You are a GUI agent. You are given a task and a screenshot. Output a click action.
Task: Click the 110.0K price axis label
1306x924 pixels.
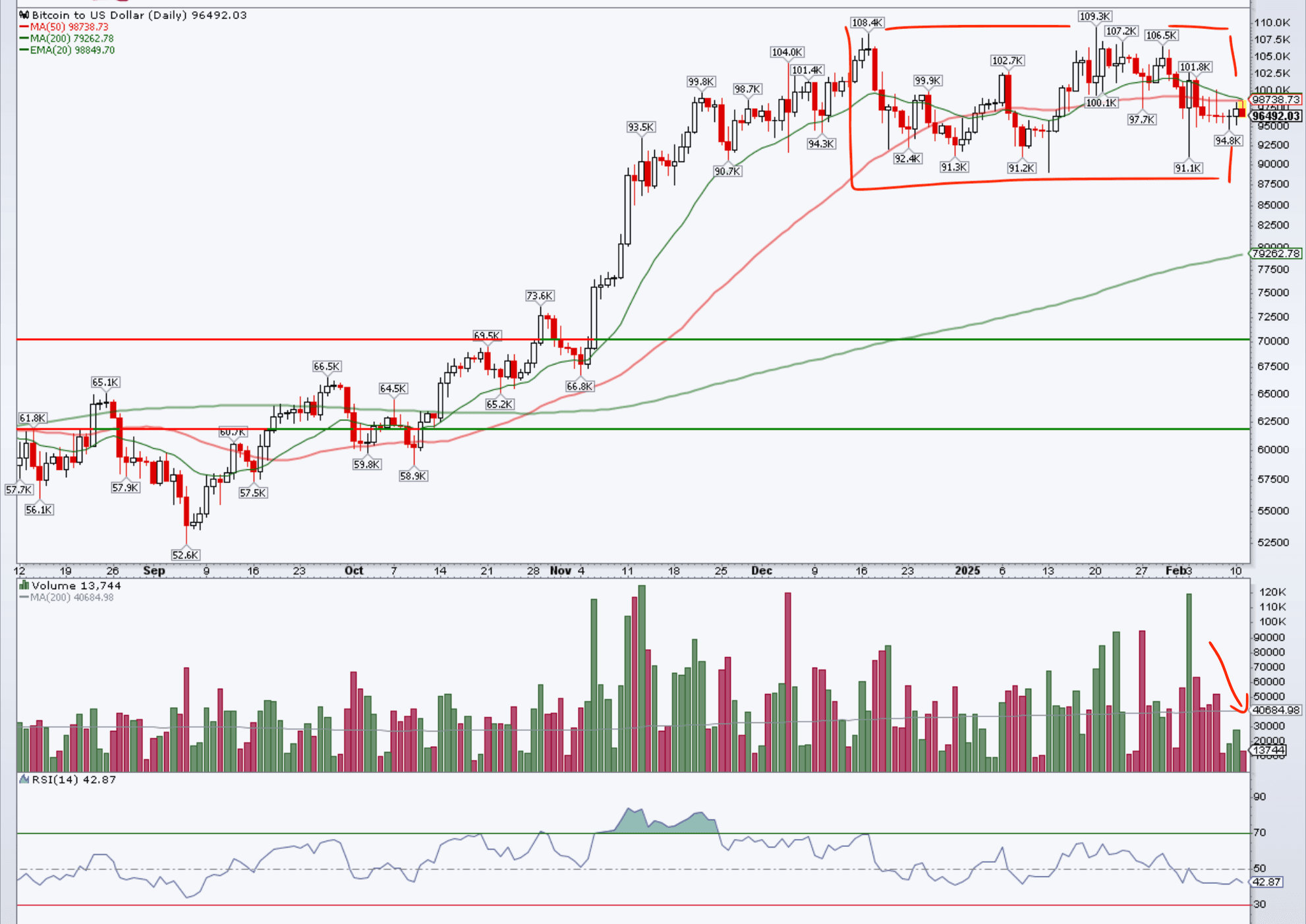click(1272, 22)
